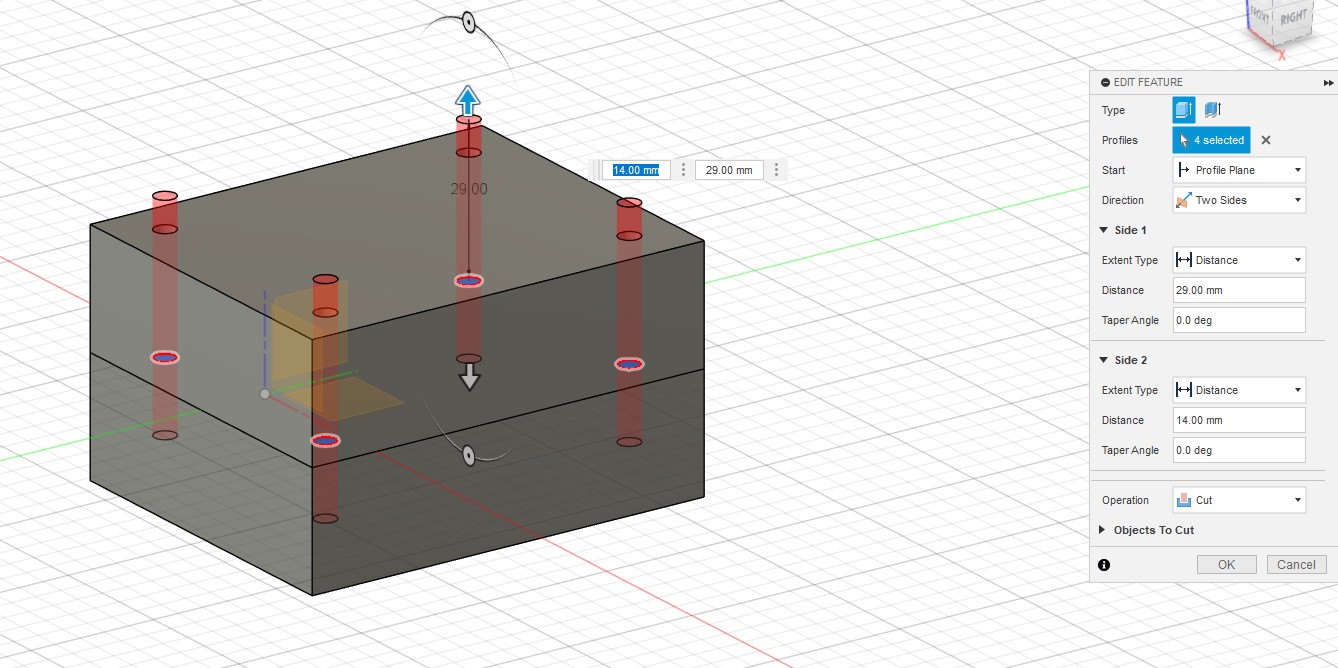Click the '29.00' dimension label on the model
Image resolution: width=1338 pixels, height=668 pixels.
[468, 189]
